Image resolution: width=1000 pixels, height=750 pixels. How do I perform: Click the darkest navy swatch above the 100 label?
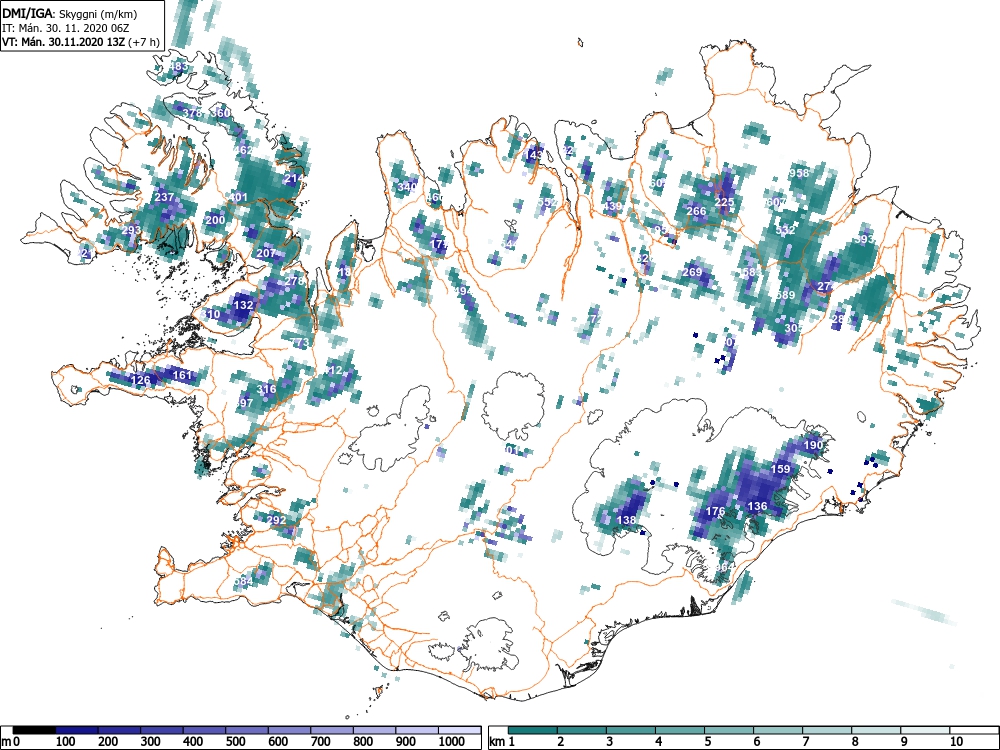[77, 730]
